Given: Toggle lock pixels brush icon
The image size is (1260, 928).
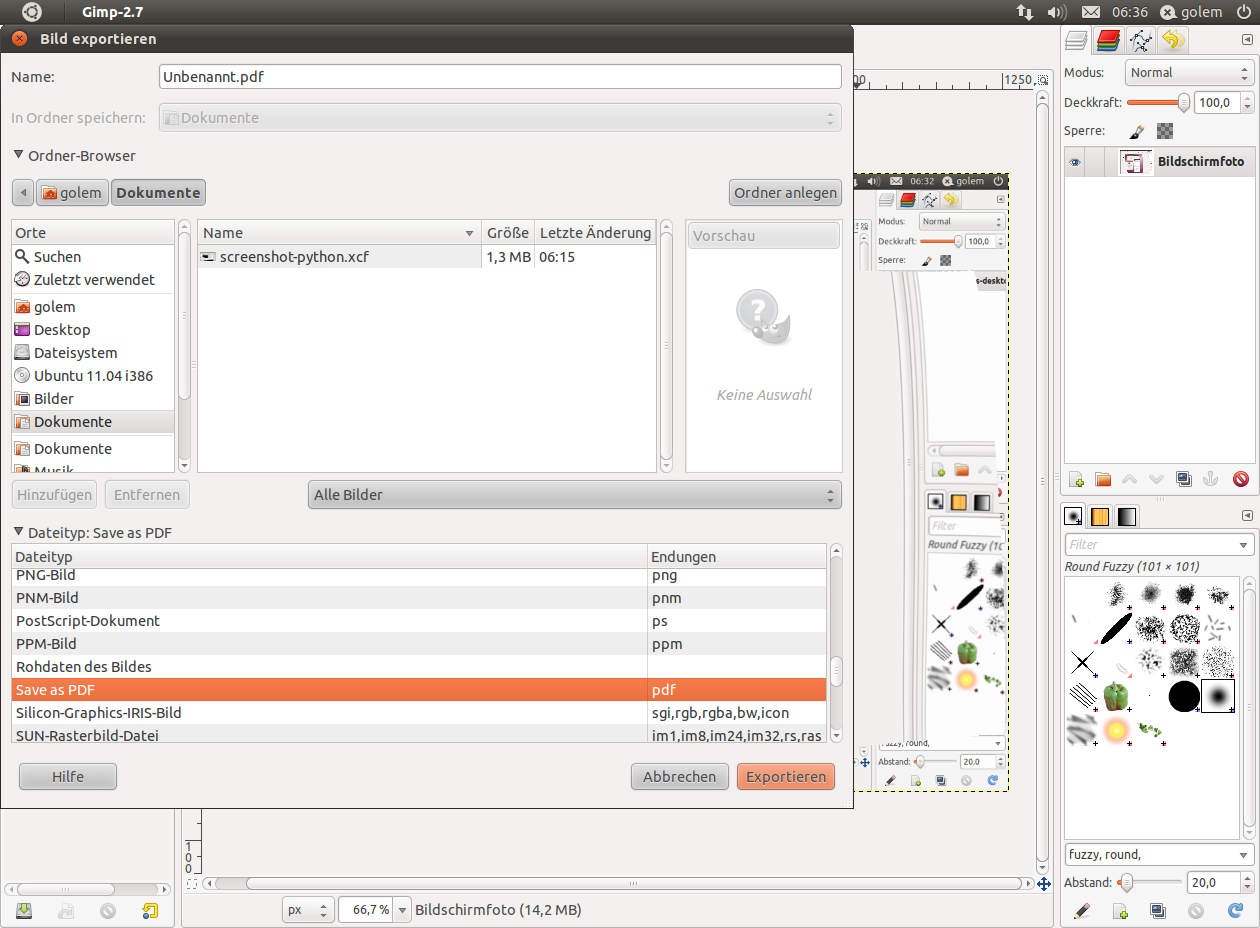Looking at the screenshot, I should coord(1137,131).
